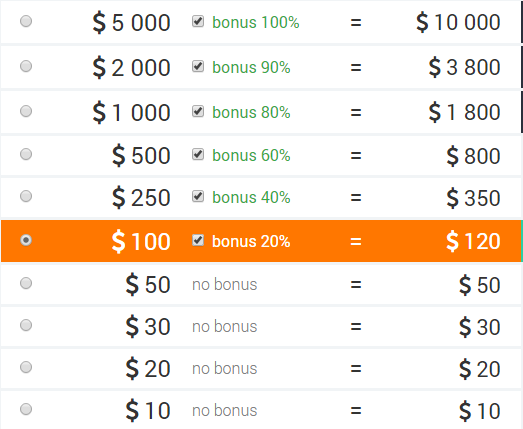Click the $10 000 total amount
The width and height of the screenshot is (523, 429).
pos(458,22)
